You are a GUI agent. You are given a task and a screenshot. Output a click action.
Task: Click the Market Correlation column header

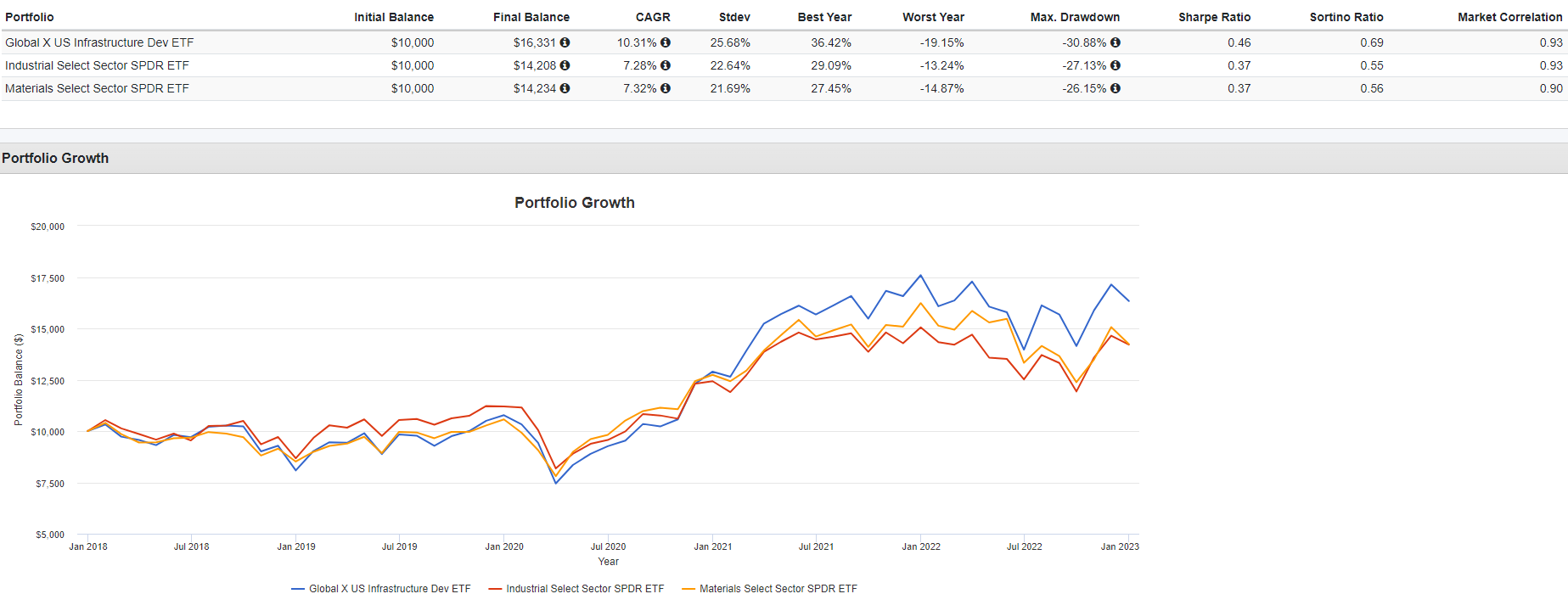(x=1509, y=17)
